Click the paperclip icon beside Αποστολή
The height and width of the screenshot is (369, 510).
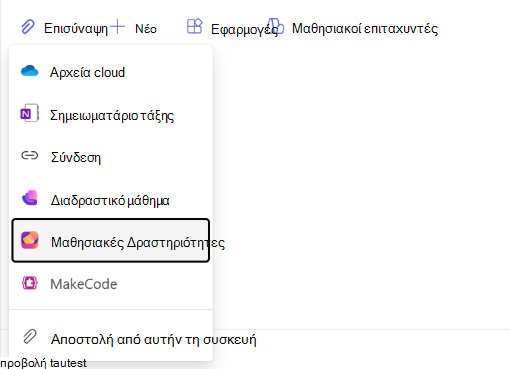(x=30, y=337)
